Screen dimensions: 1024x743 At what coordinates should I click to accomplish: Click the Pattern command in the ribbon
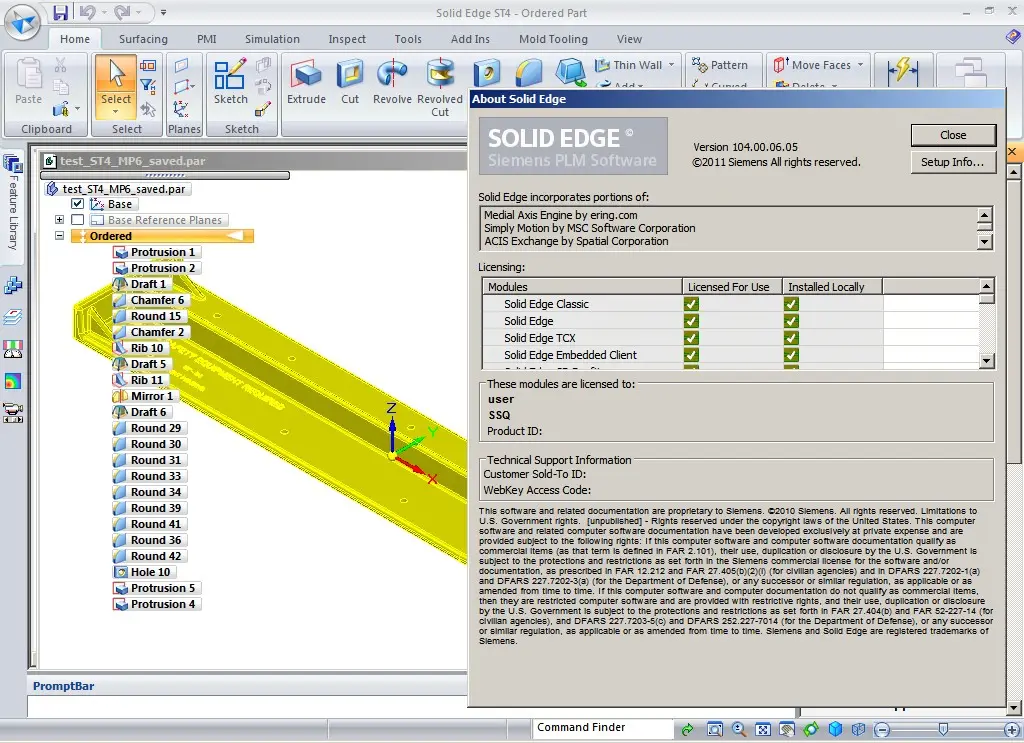pos(720,65)
